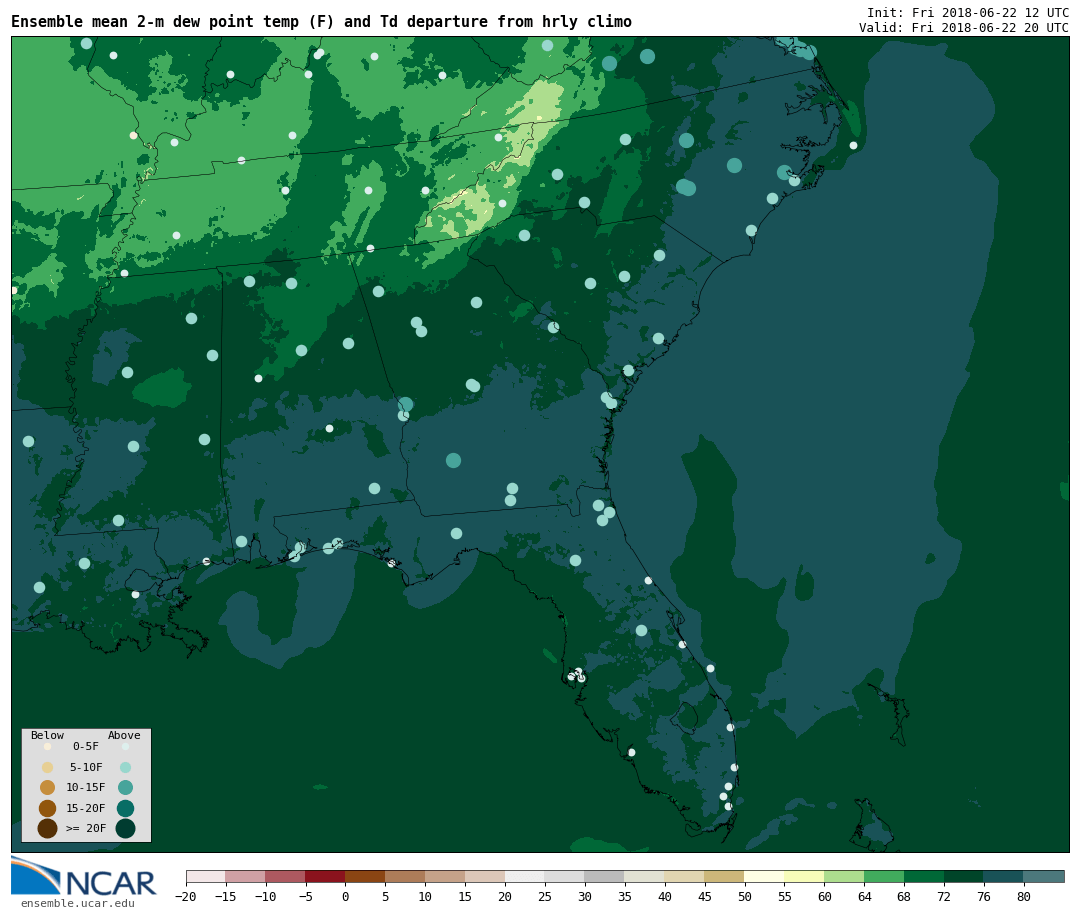Image resolution: width=1080 pixels, height=915 pixels.
Task: Pick the colorbar swatch between -10 and -5
Action: (x=285, y=876)
